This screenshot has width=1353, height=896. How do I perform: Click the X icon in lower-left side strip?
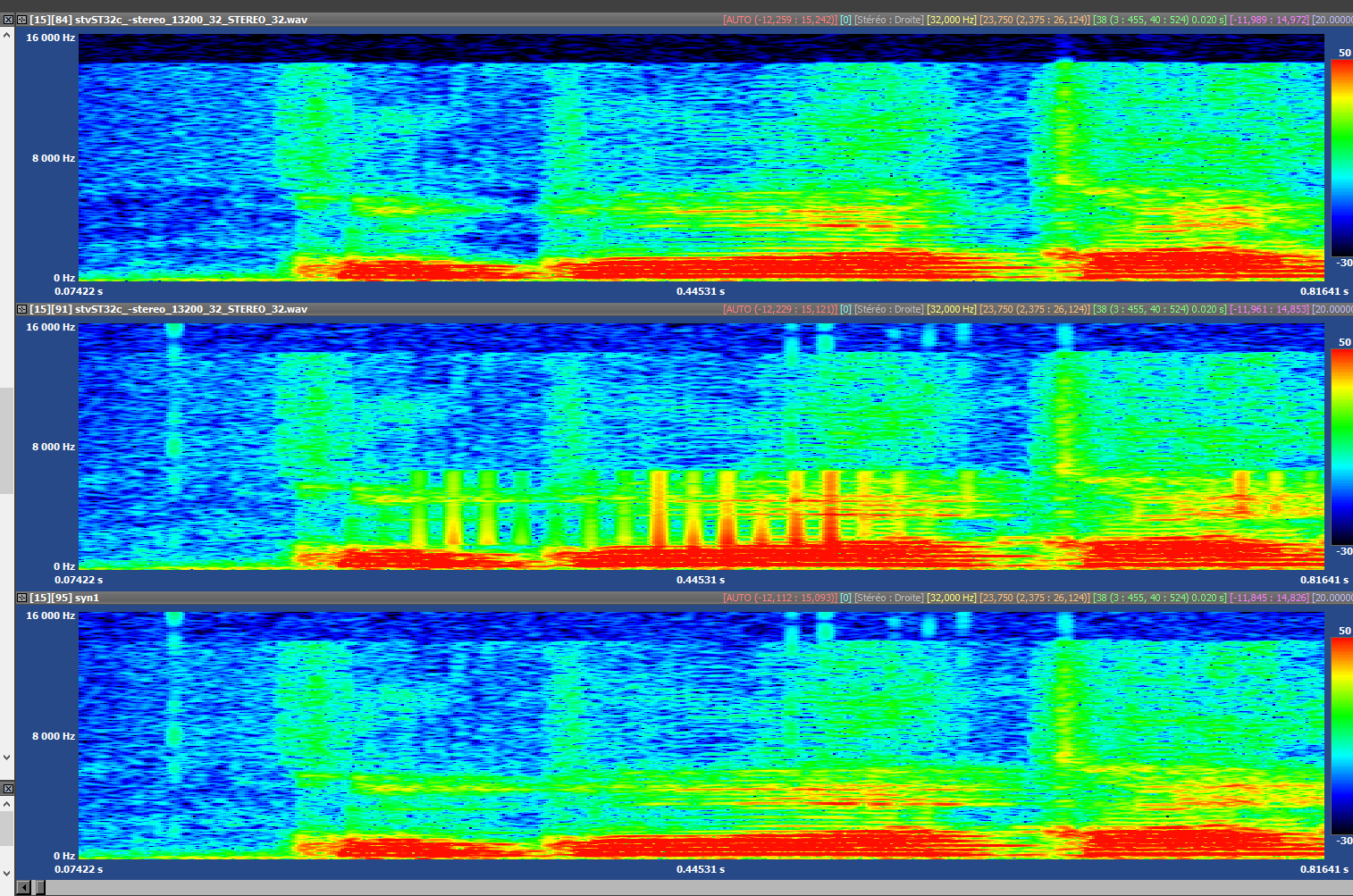tap(7, 789)
